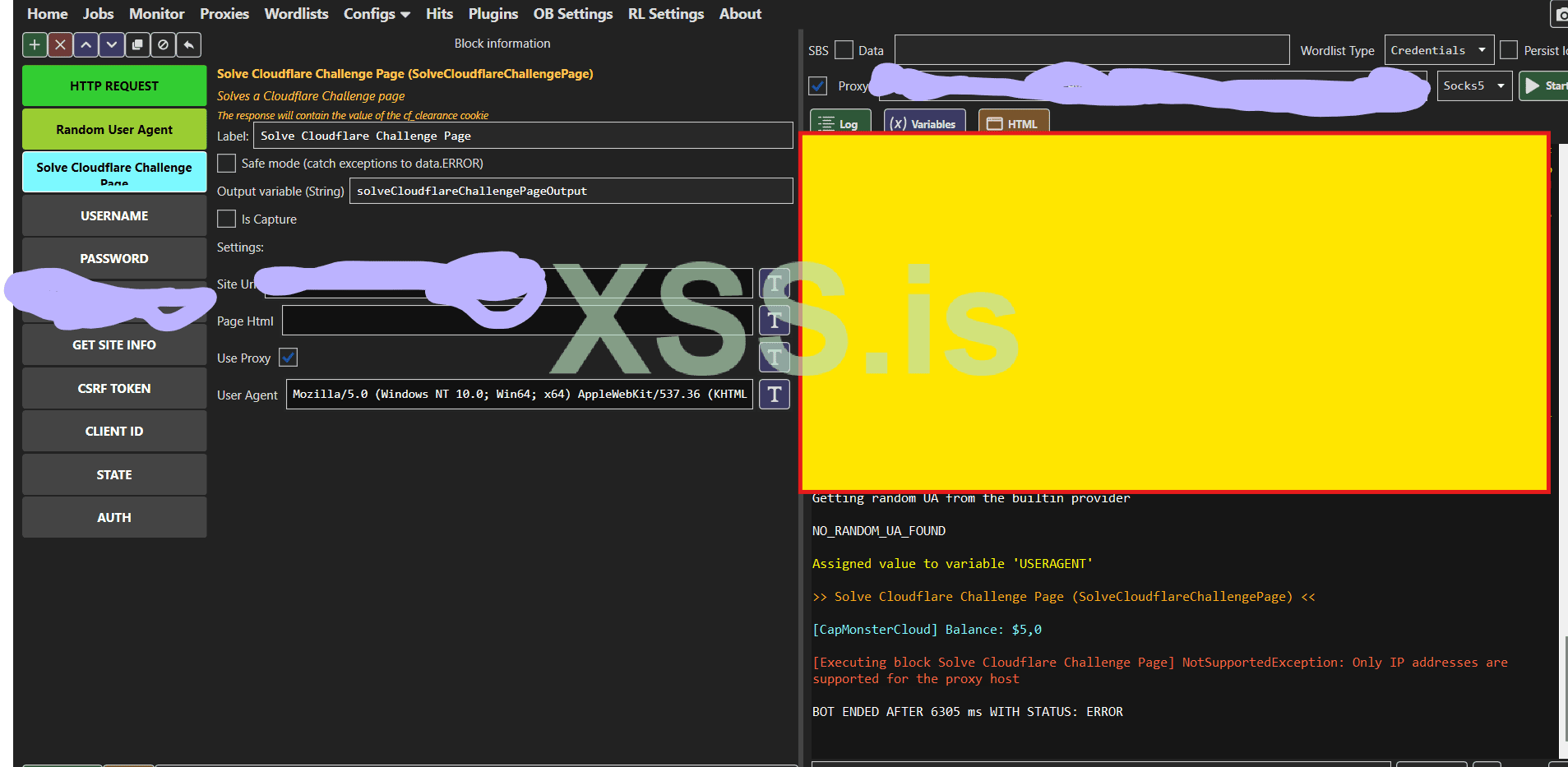Click the Page Html input field

[517, 321]
